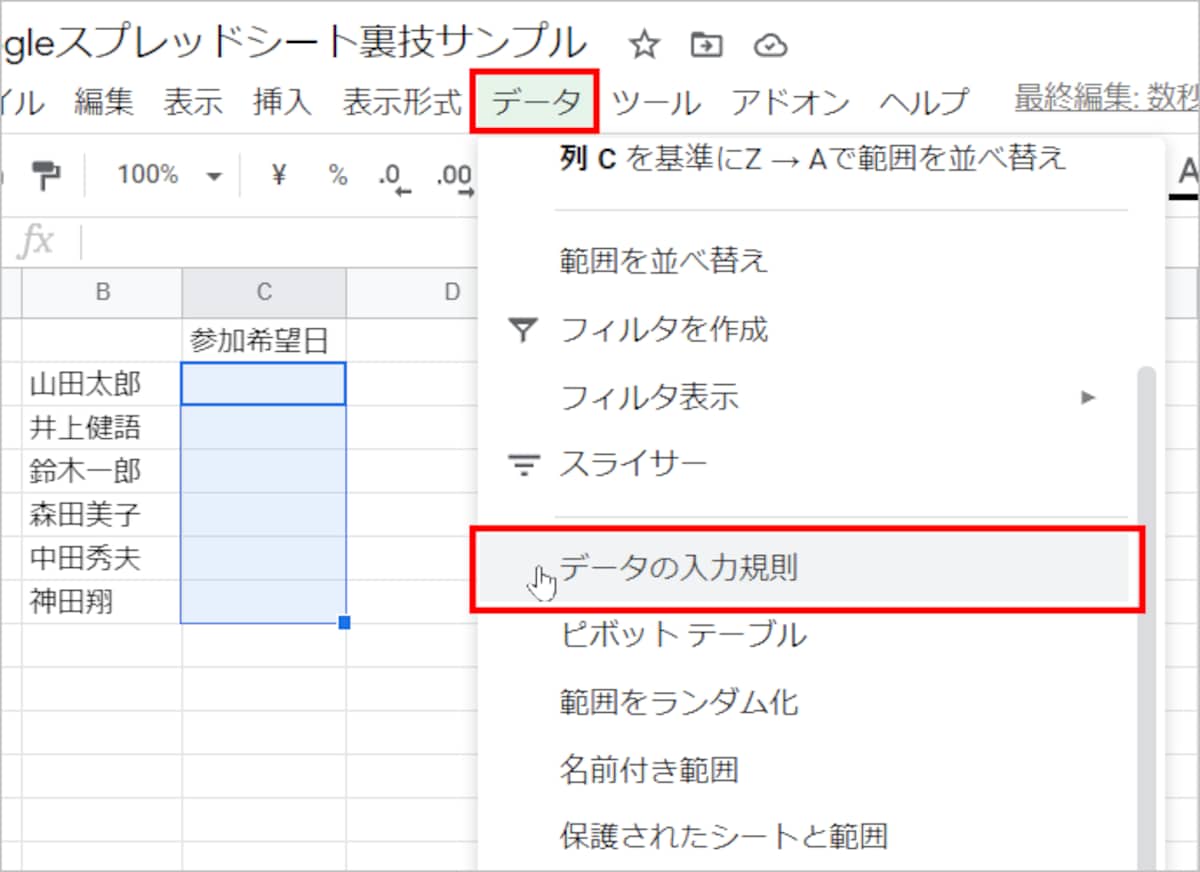Image resolution: width=1200 pixels, height=872 pixels.
Task: Open the ツール menu
Action: (656, 101)
